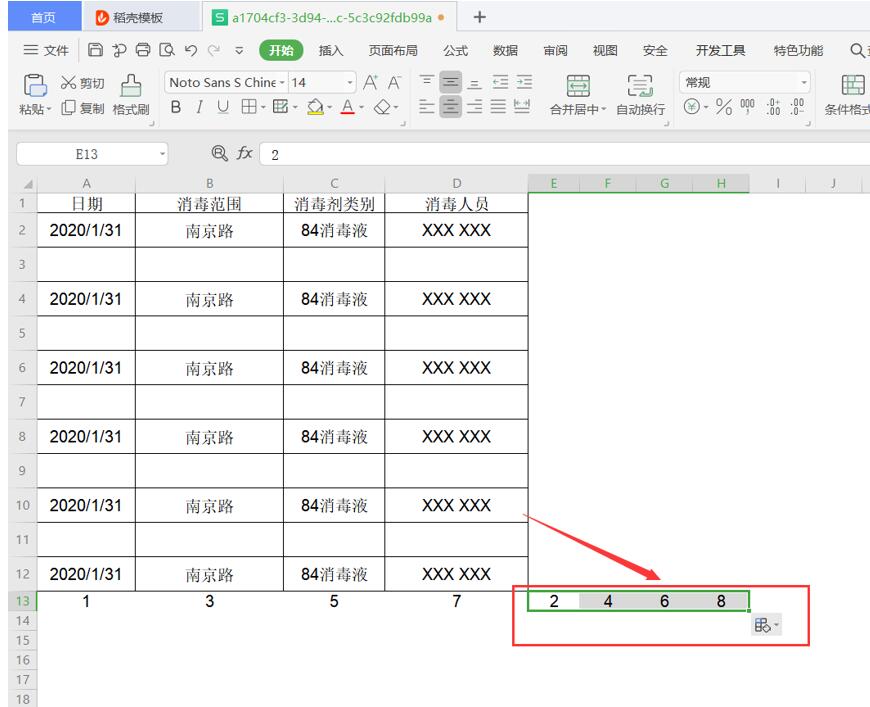Viewport: 870px width, 707px height.
Task: Click the formula bar zoom/search icon
Action: click(x=220, y=153)
